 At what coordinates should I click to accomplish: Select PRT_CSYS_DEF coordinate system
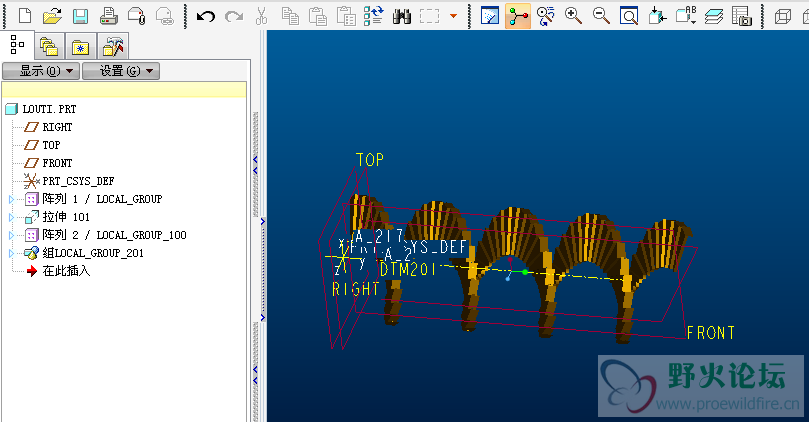pyautogui.click(x=69, y=181)
